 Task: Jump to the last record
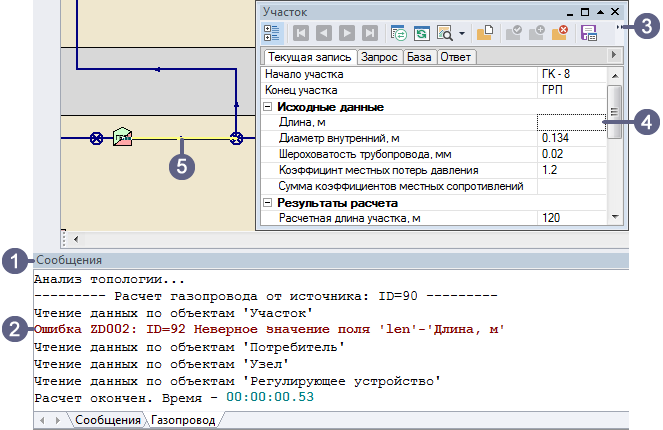[370, 33]
